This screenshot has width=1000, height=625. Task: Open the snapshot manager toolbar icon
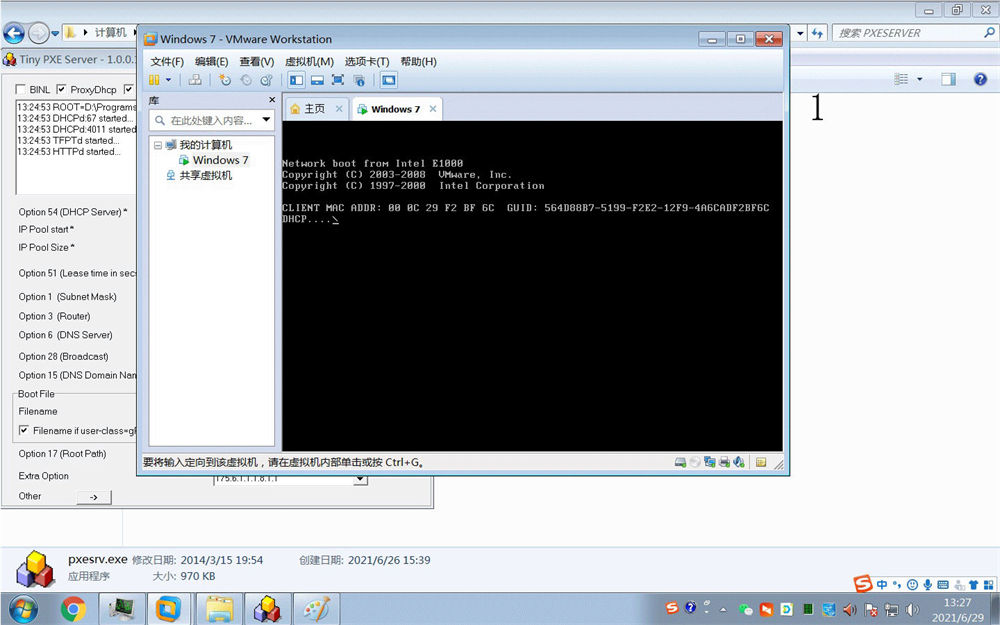[267, 80]
